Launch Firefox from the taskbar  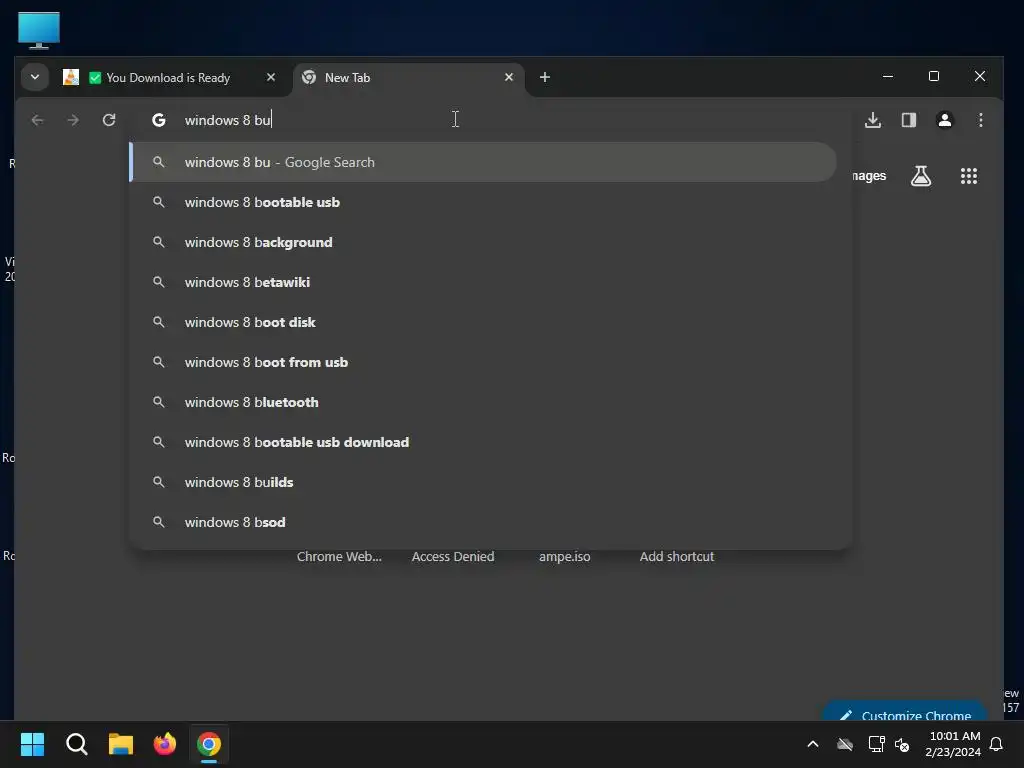pos(165,744)
